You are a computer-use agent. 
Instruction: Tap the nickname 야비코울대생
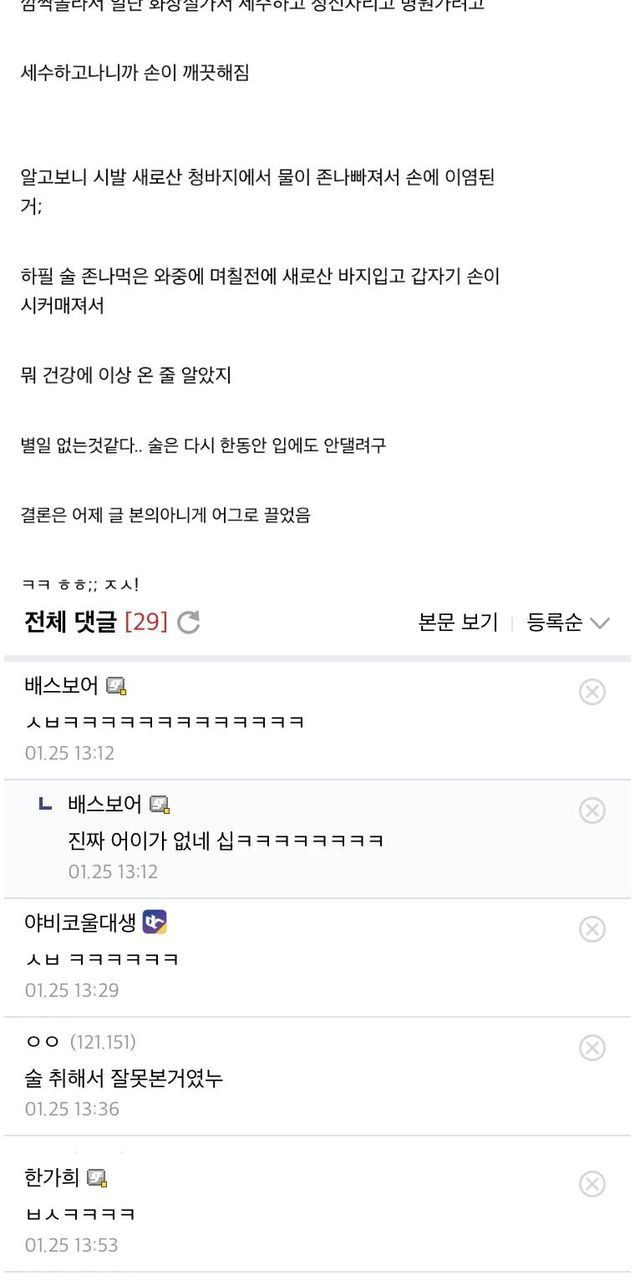tap(80, 923)
